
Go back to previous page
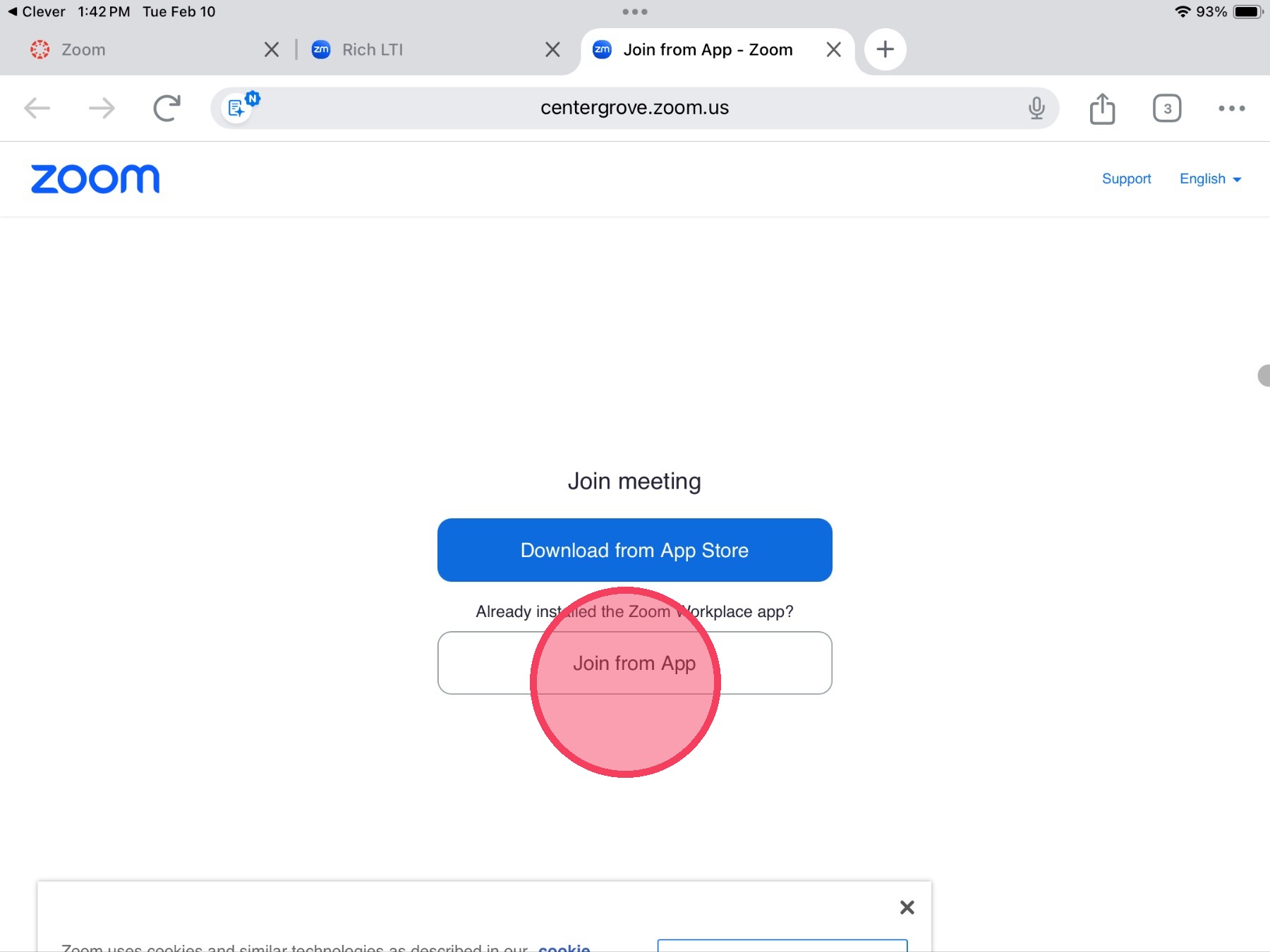[37, 108]
